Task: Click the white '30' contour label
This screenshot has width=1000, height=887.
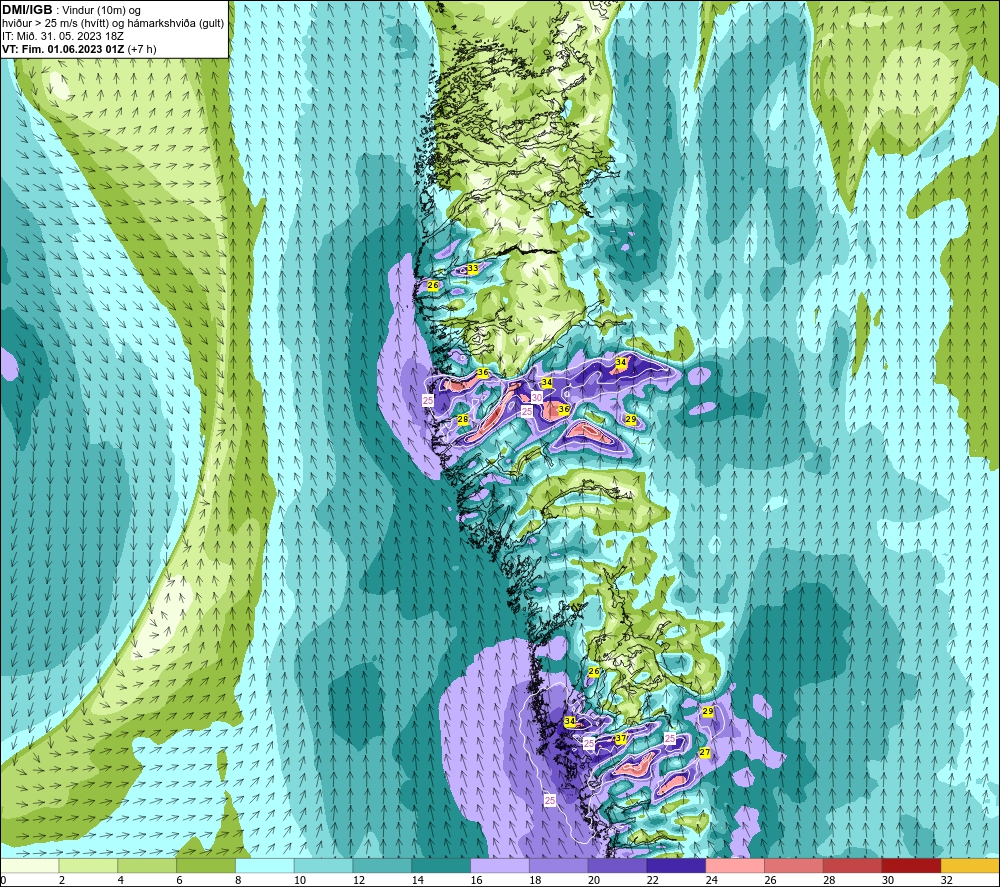Action: (x=537, y=397)
